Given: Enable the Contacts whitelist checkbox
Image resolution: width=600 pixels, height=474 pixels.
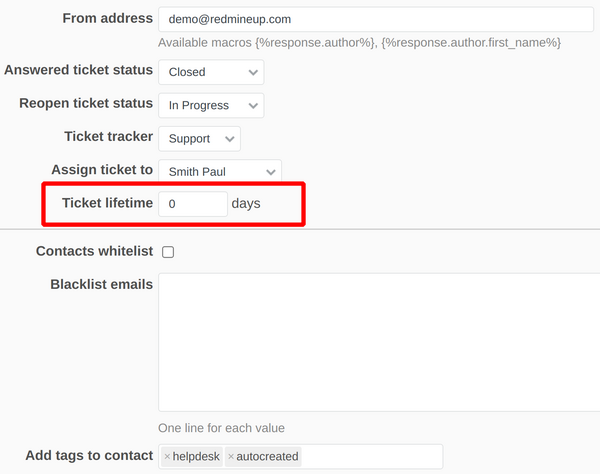Looking at the screenshot, I should 168,252.
